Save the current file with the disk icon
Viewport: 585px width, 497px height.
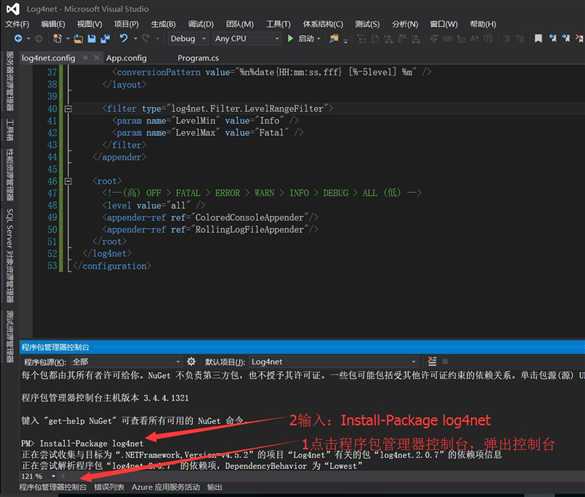tap(91, 38)
